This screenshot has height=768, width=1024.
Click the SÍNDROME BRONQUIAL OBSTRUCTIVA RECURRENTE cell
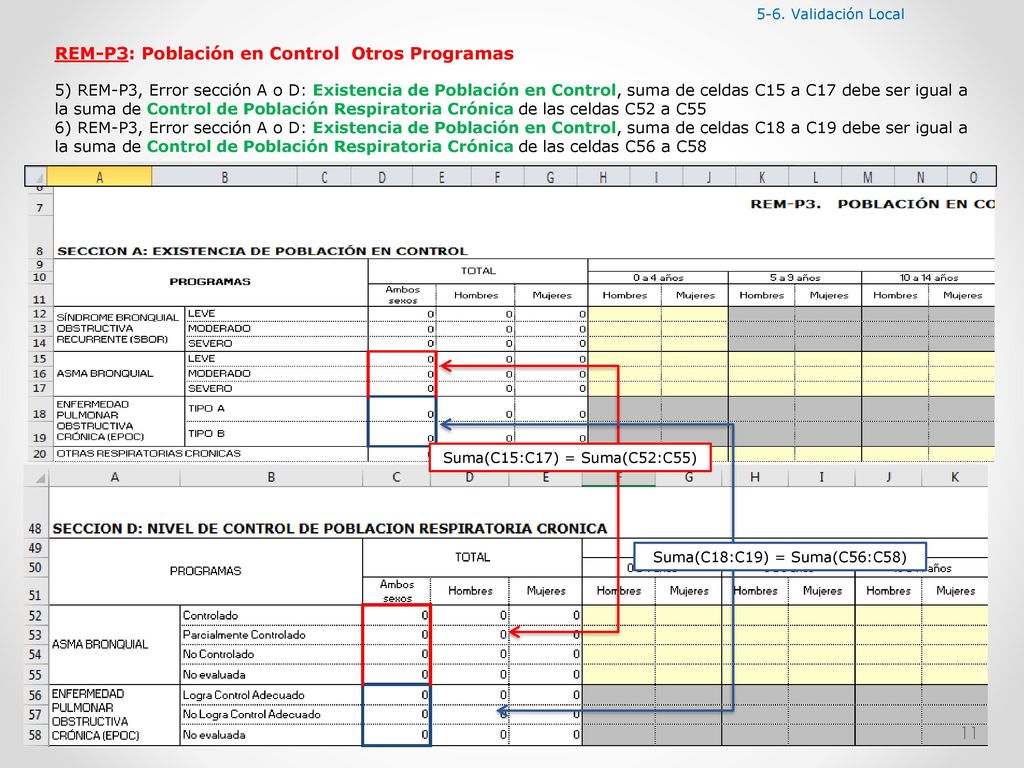(x=118, y=328)
